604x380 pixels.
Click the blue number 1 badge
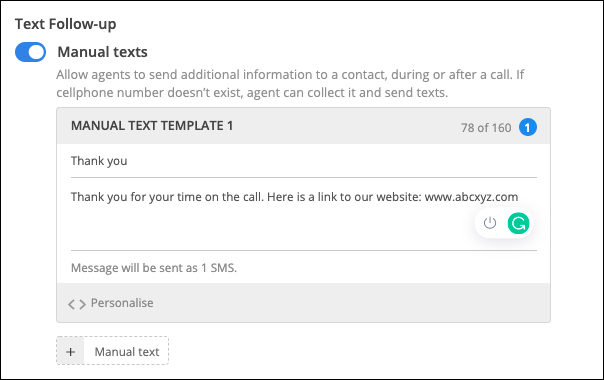[528, 127]
